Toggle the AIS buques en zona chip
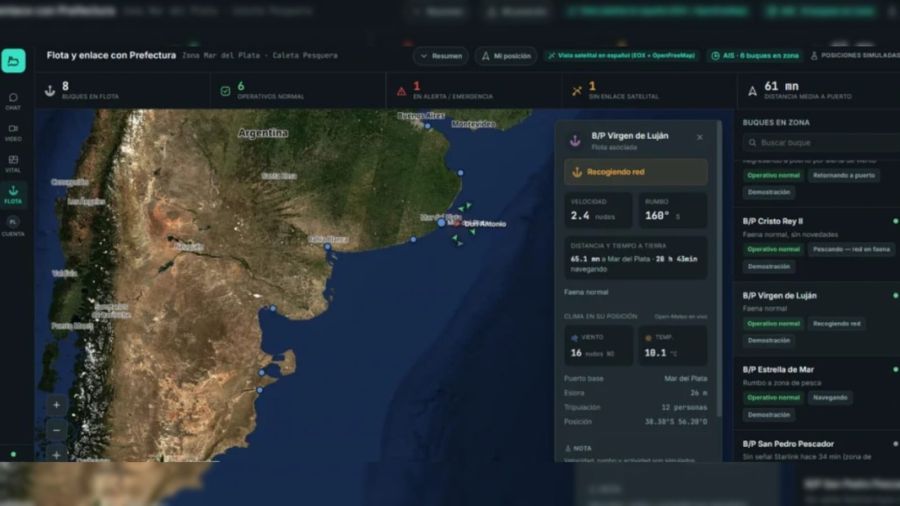Viewport: 900px width, 506px height. (755, 56)
